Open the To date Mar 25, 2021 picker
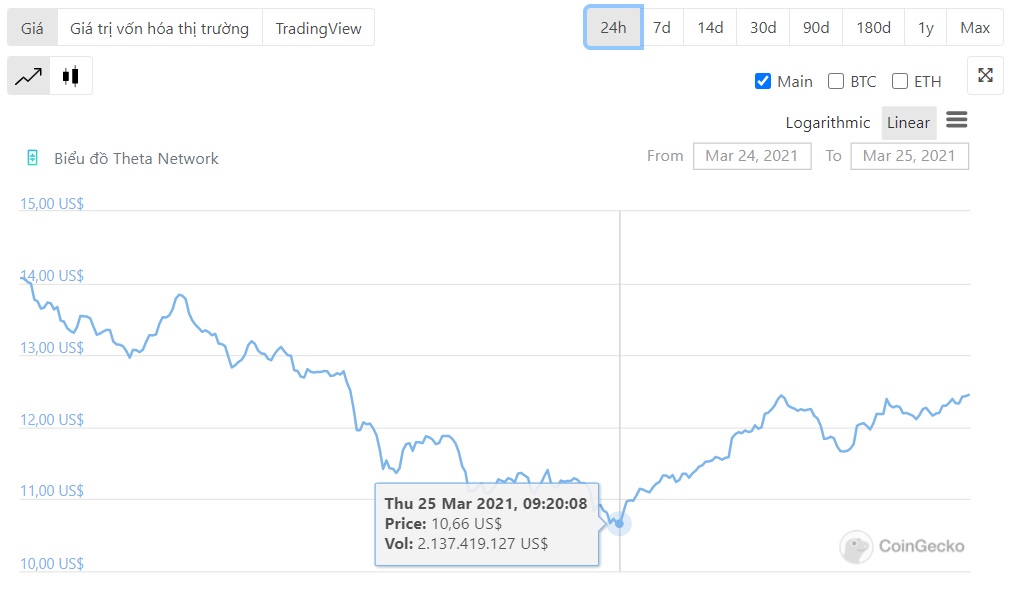The width and height of the screenshot is (1011, 589). [909, 156]
